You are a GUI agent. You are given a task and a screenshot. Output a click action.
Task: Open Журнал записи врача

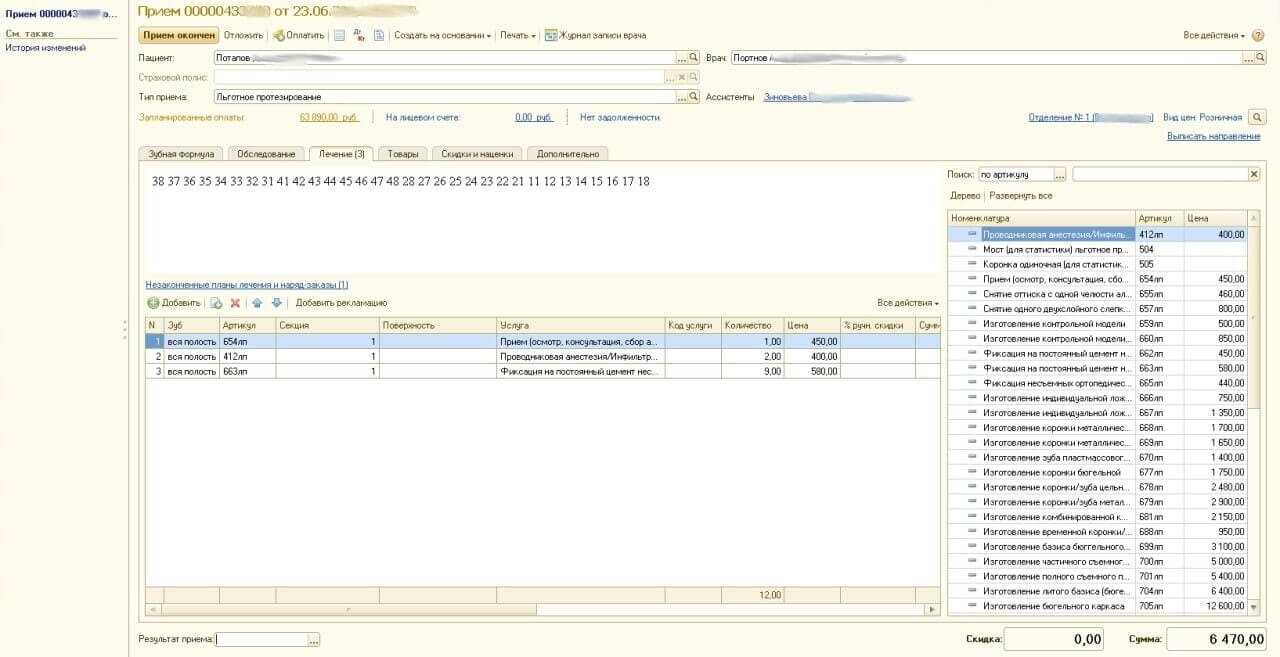[x=595, y=35]
